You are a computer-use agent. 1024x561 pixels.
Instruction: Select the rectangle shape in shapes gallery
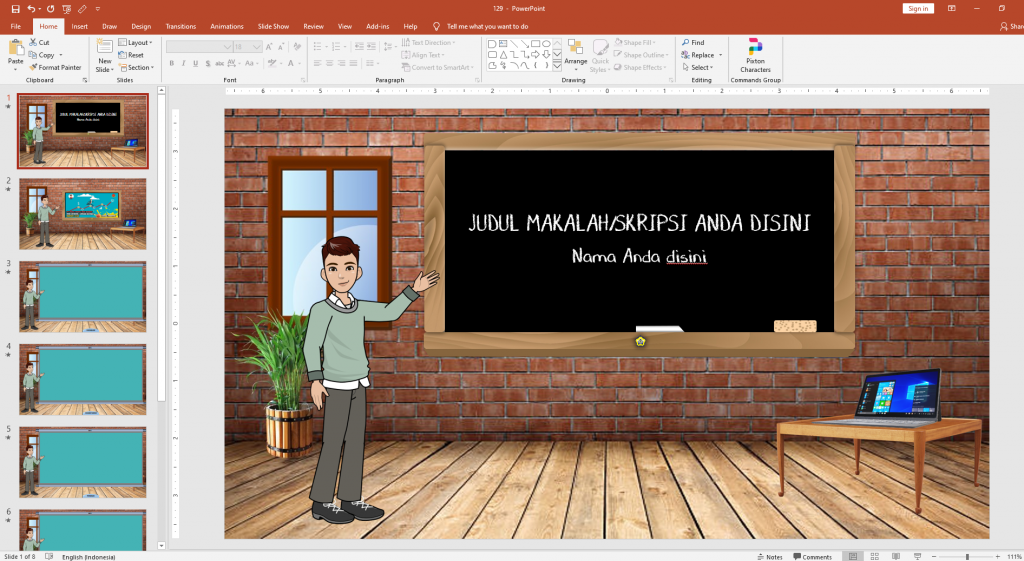coord(536,44)
